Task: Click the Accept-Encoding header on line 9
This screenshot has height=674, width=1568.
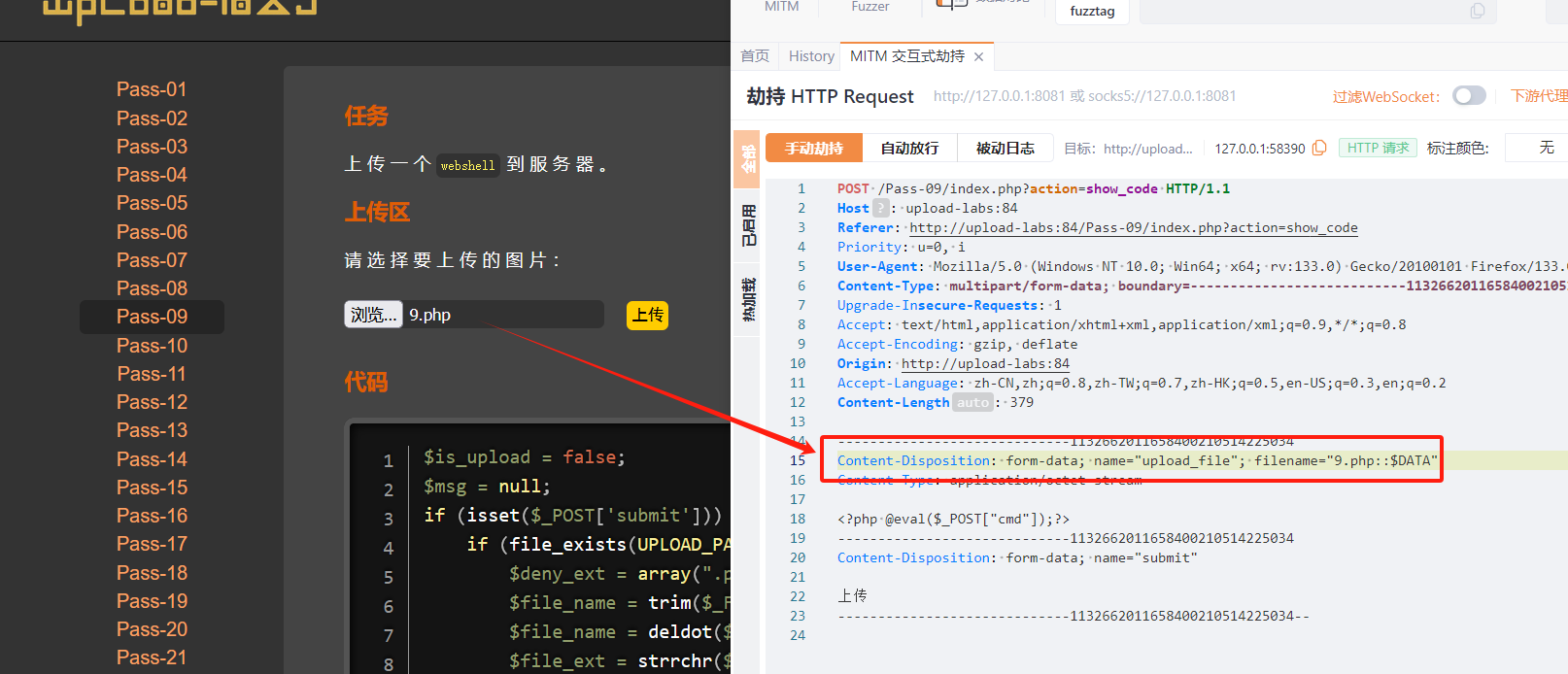Action: point(957,344)
